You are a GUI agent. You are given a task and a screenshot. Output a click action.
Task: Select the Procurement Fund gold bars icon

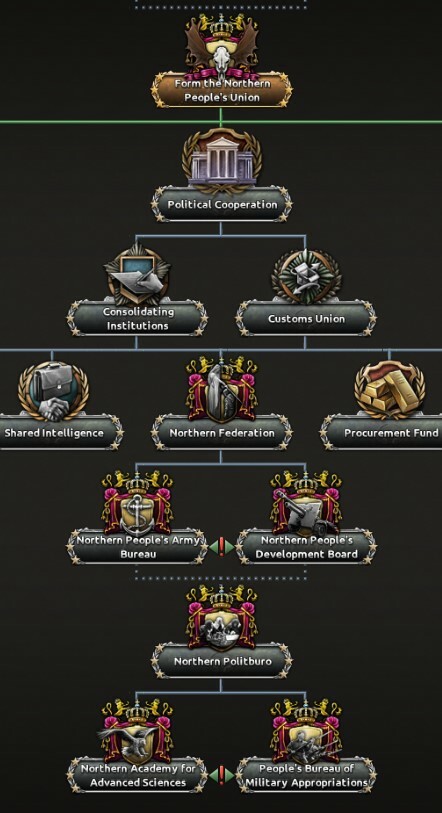(390, 390)
